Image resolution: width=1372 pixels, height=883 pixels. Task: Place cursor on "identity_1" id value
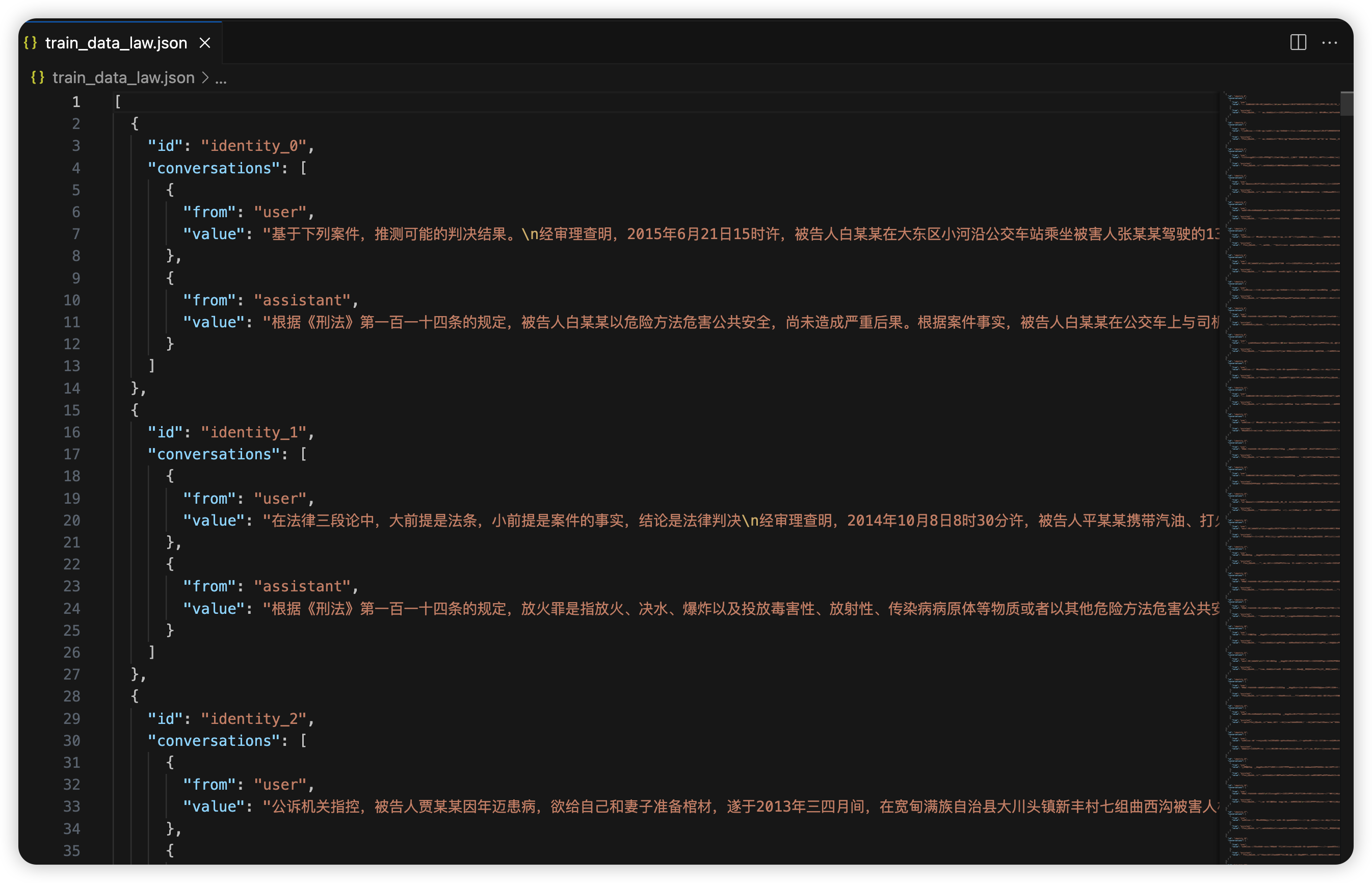coord(254,432)
